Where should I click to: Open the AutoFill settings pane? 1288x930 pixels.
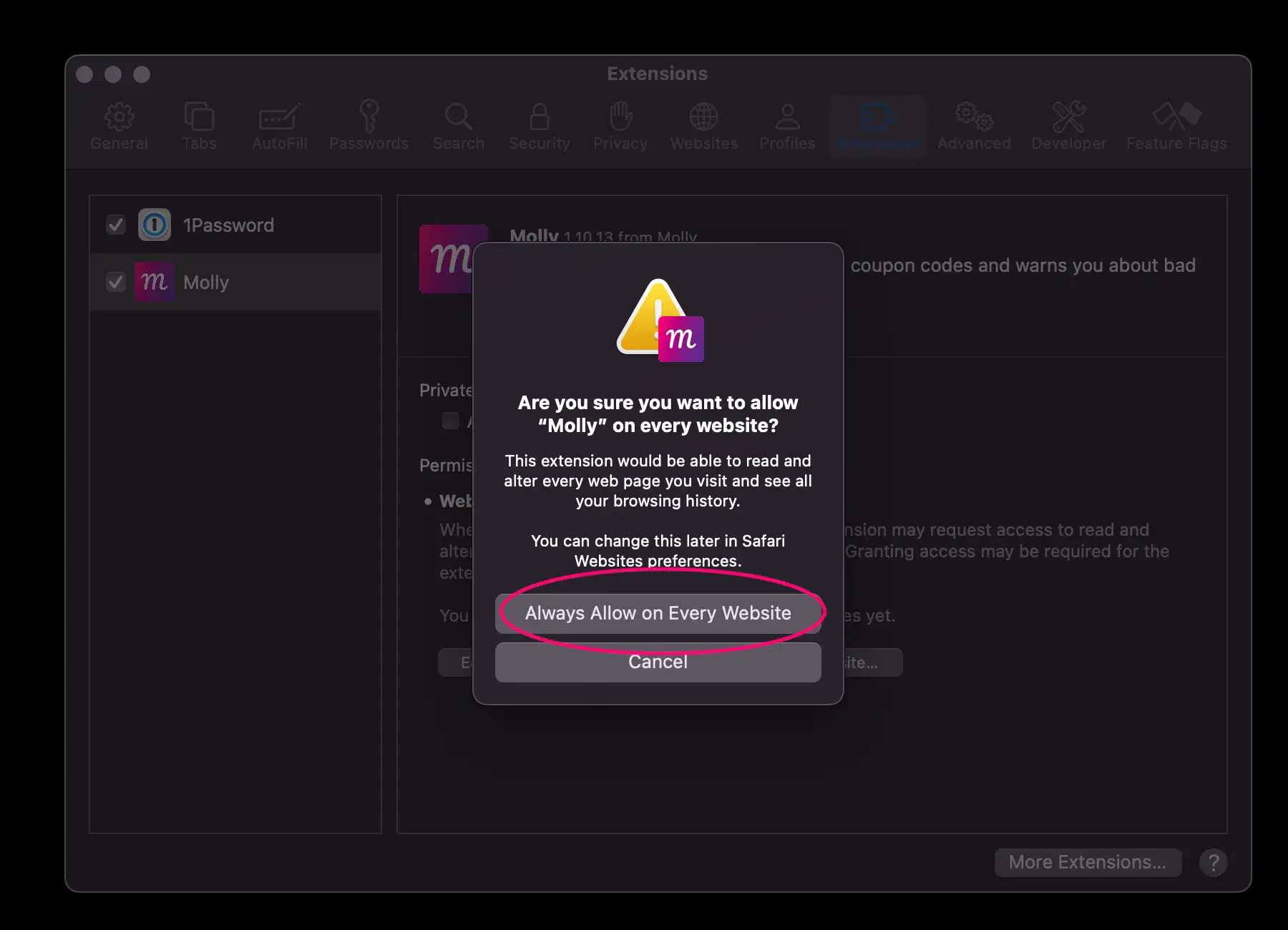pyautogui.click(x=279, y=126)
